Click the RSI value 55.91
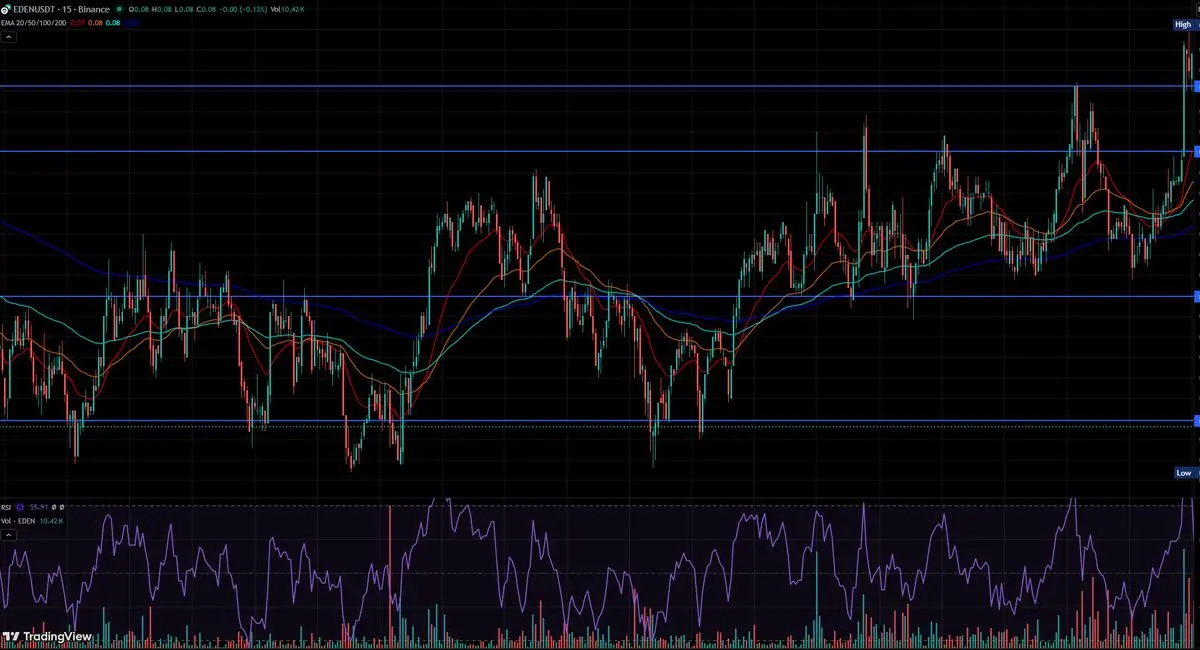The image size is (1200, 650). point(39,507)
